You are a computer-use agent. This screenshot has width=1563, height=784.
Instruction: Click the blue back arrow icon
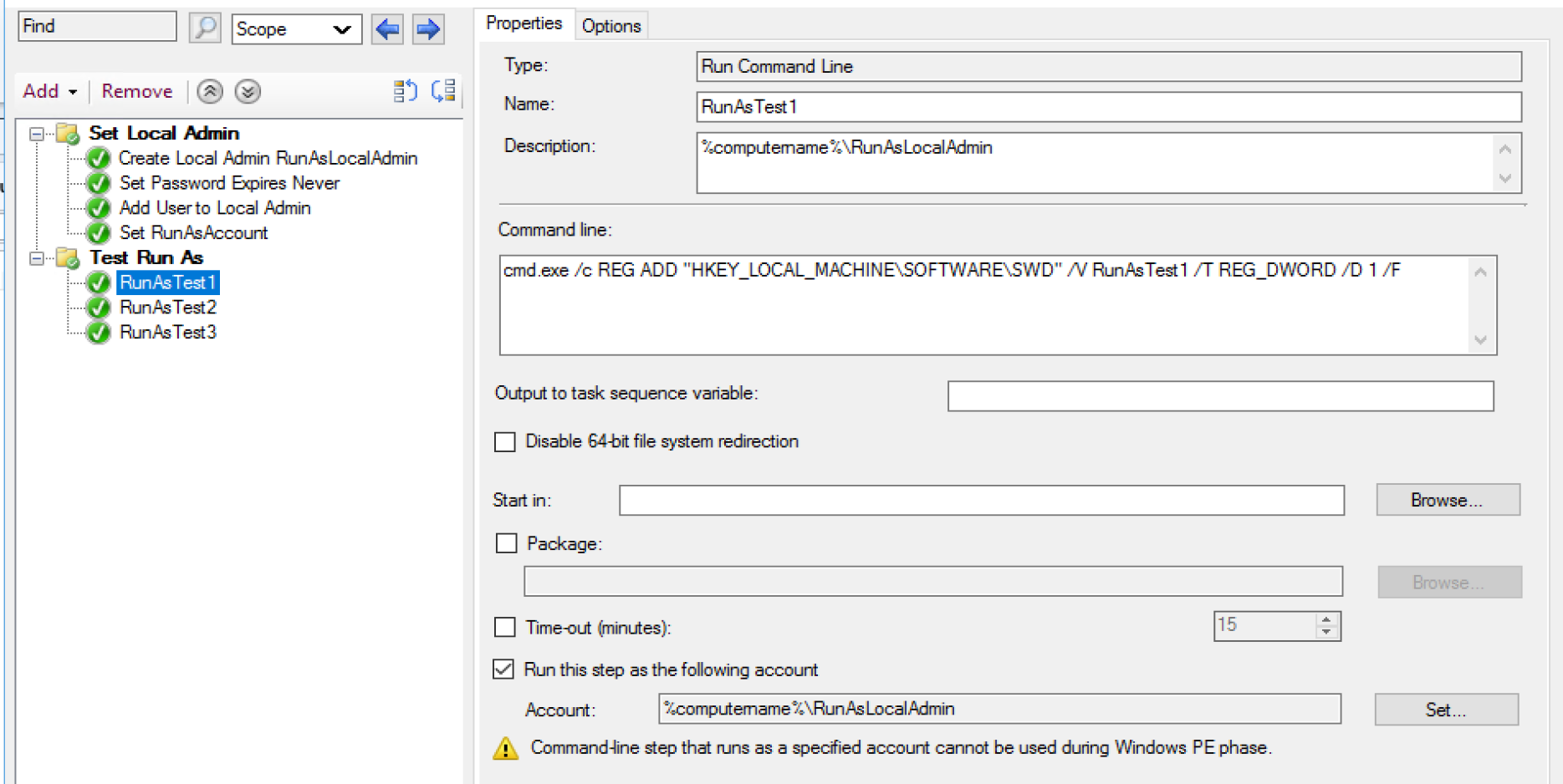click(x=387, y=29)
